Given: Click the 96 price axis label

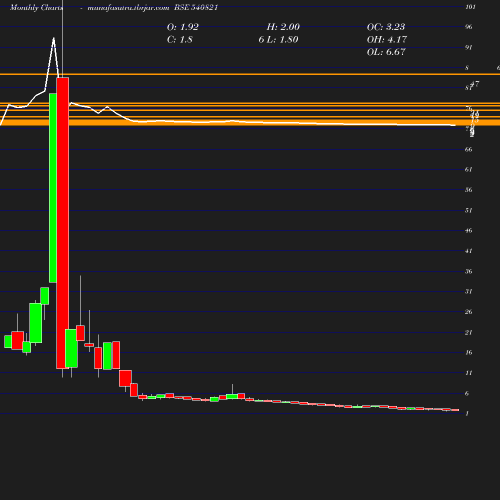Looking at the screenshot, I should coord(469,27).
